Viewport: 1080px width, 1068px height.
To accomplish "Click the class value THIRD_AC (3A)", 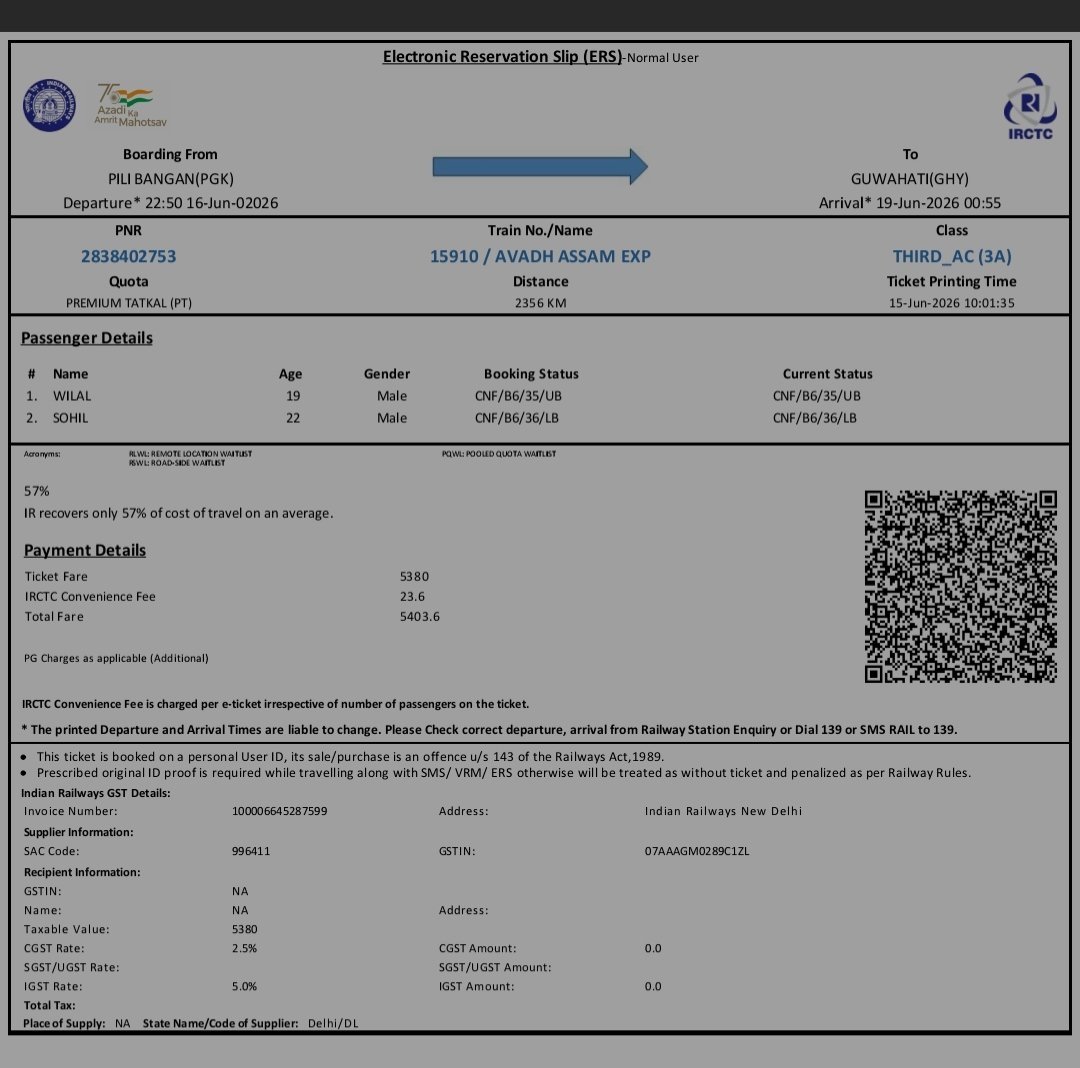I will 952,256.
